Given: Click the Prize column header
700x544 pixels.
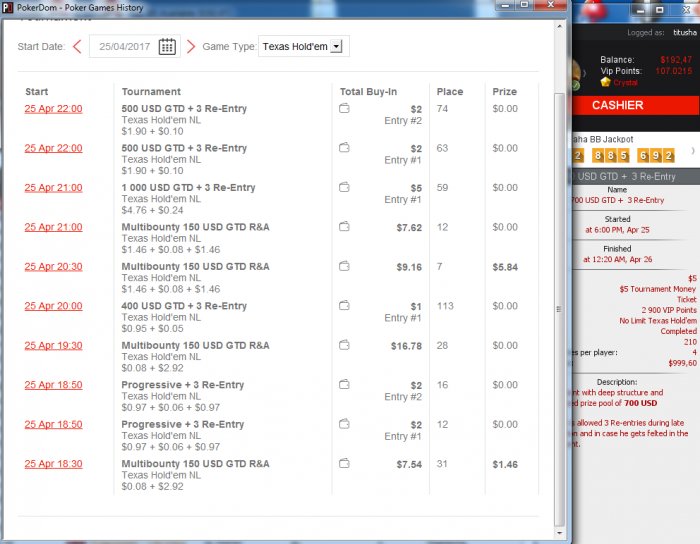Looking at the screenshot, I should (504, 92).
